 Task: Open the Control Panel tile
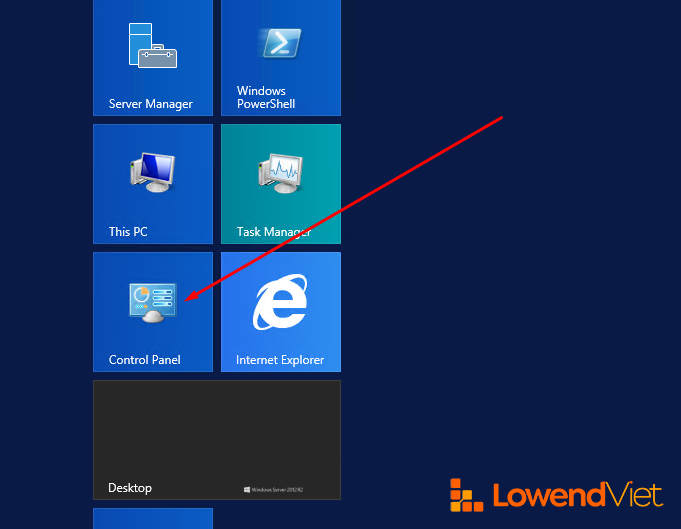point(153,312)
